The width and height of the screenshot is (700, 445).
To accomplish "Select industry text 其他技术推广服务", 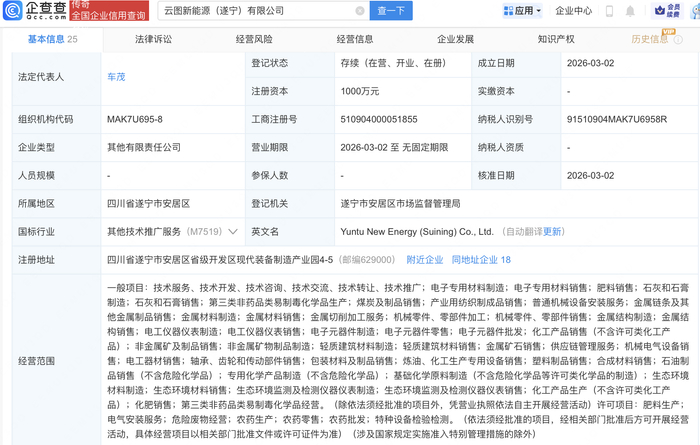I will tap(144, 232).
